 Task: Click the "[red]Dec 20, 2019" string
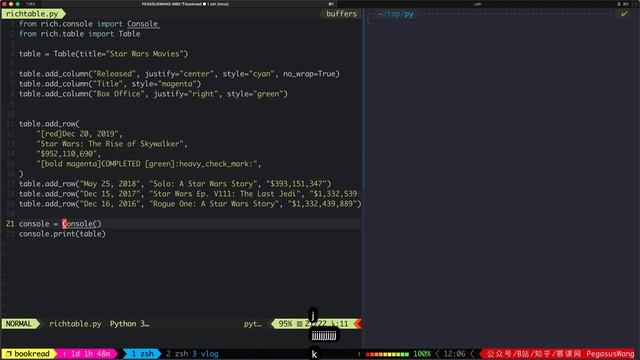[79, 134]
